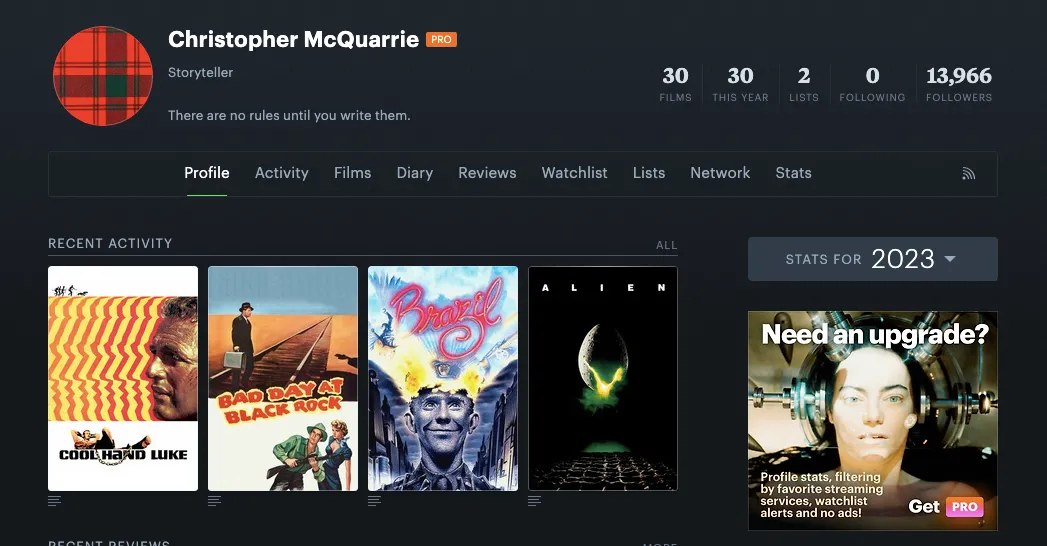Image resolution: width=1047 pixels, height=546 pixels.
Task: Open the Reviews tab
Action: pyautogui.click(x=487, y=173)
